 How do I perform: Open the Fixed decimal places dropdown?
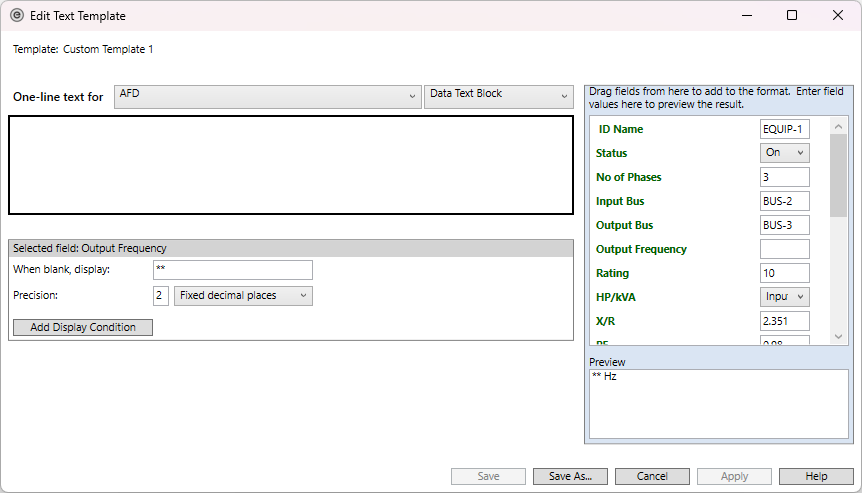[x=243, y=296]
